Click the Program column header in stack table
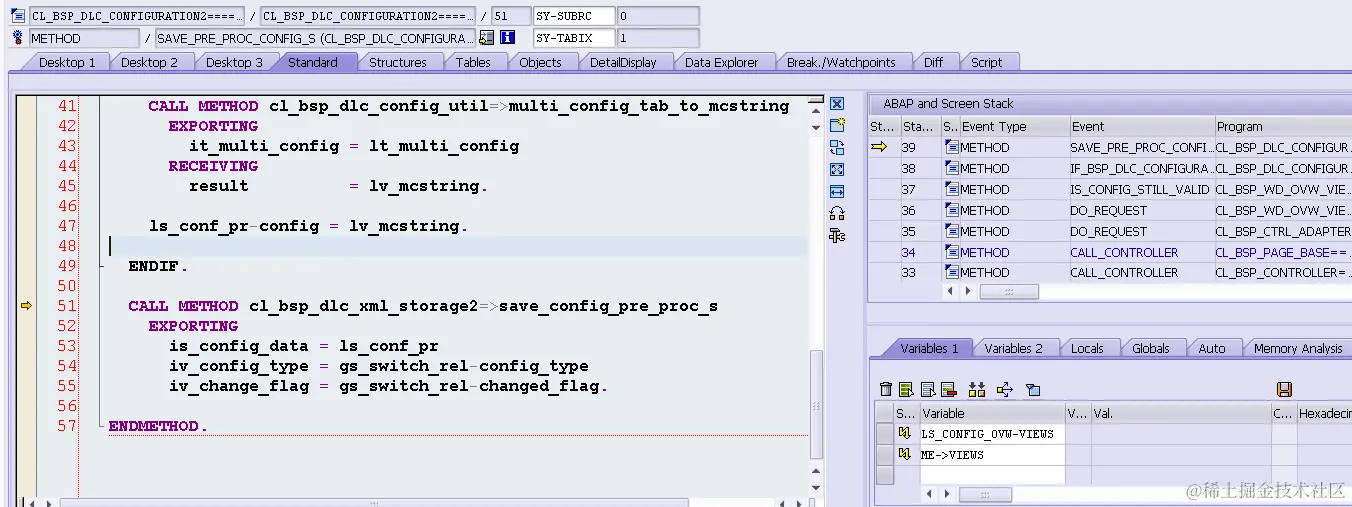Screen dimensions: 1352x507 [x=1282, y=127]
